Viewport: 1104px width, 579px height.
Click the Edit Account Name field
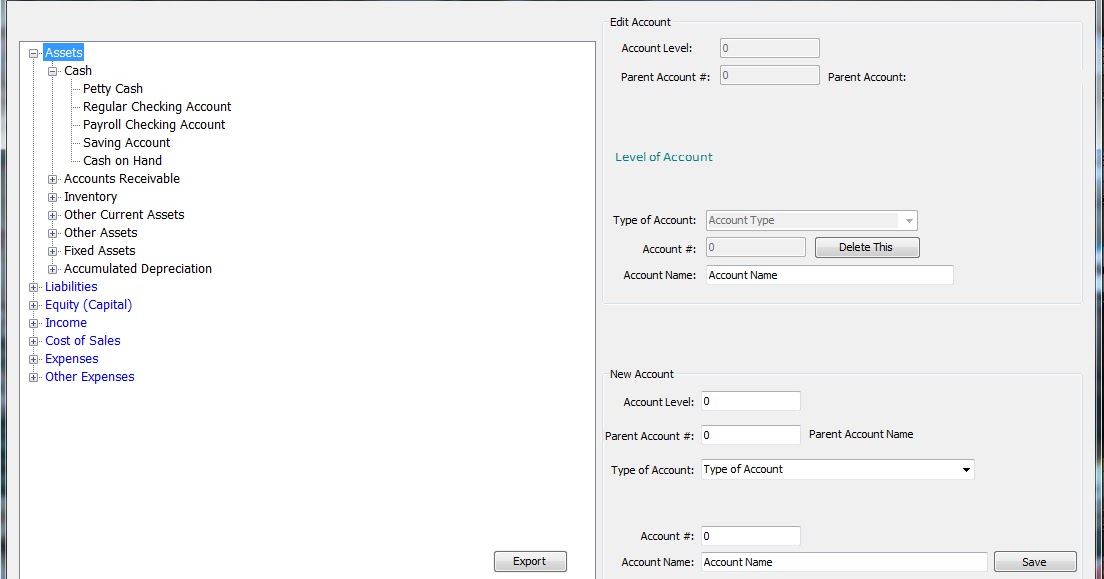[829, 275]
